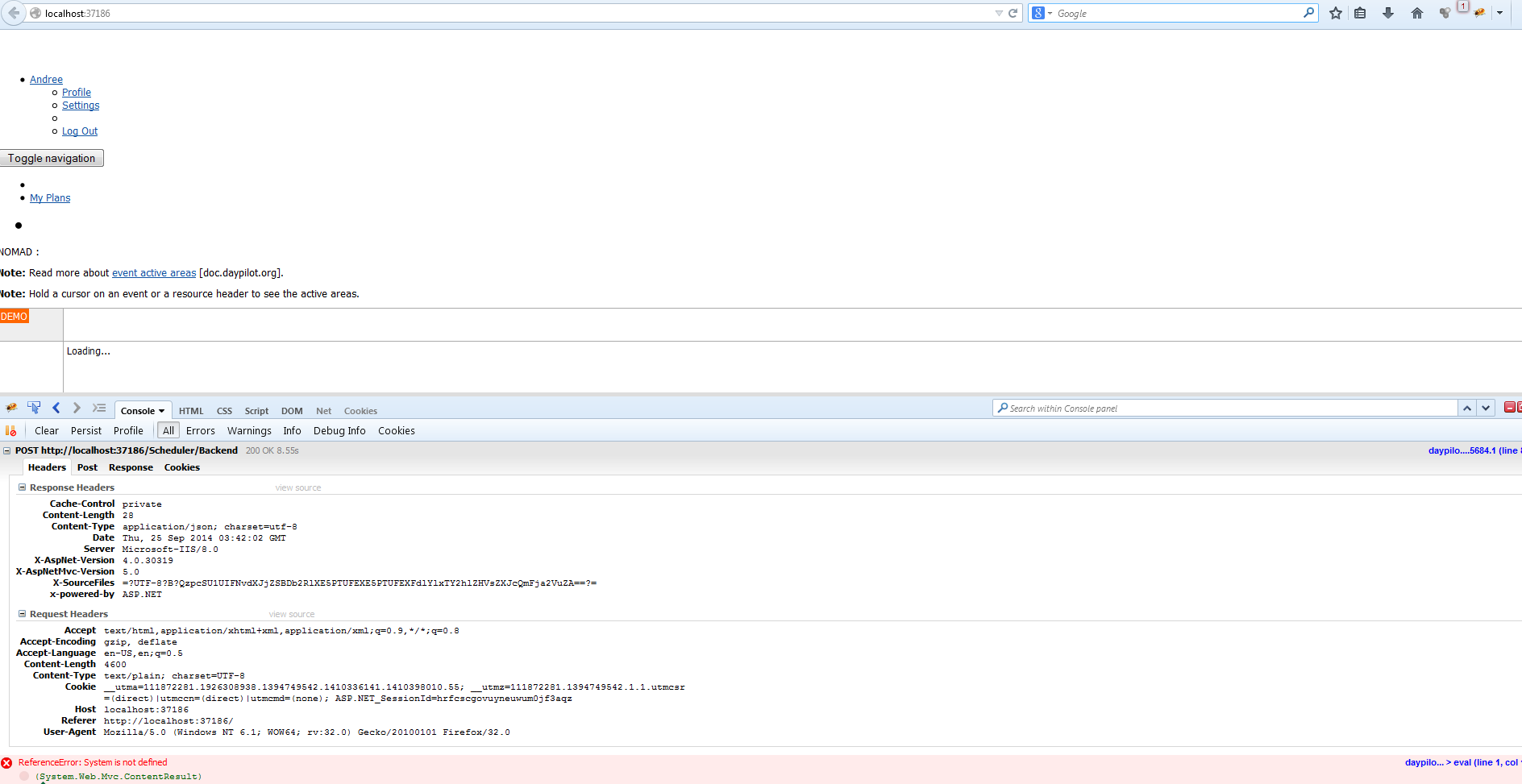Clear the console output
Image resolution: width=1522 pixels, height=784 pixels.
tap(47, 431)
